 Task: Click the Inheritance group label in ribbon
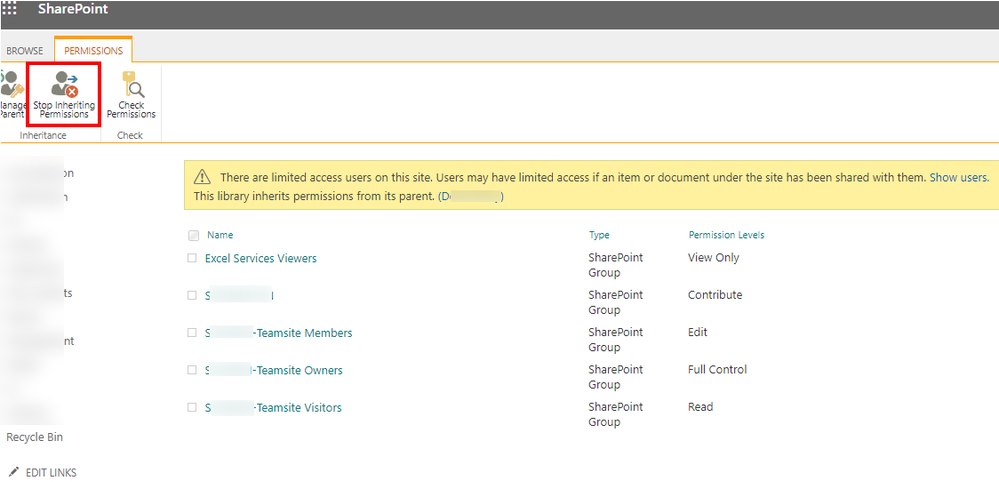coord(43,136)
